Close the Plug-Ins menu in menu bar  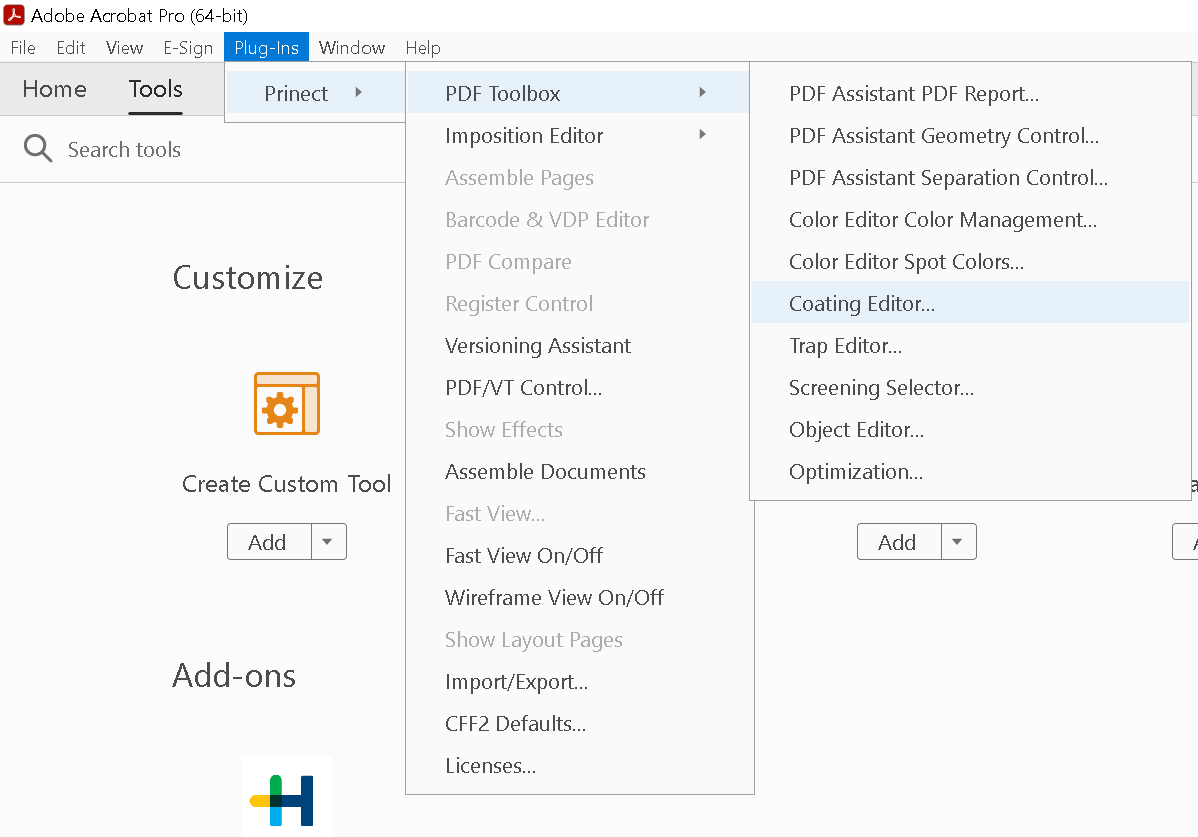(267, 47)
